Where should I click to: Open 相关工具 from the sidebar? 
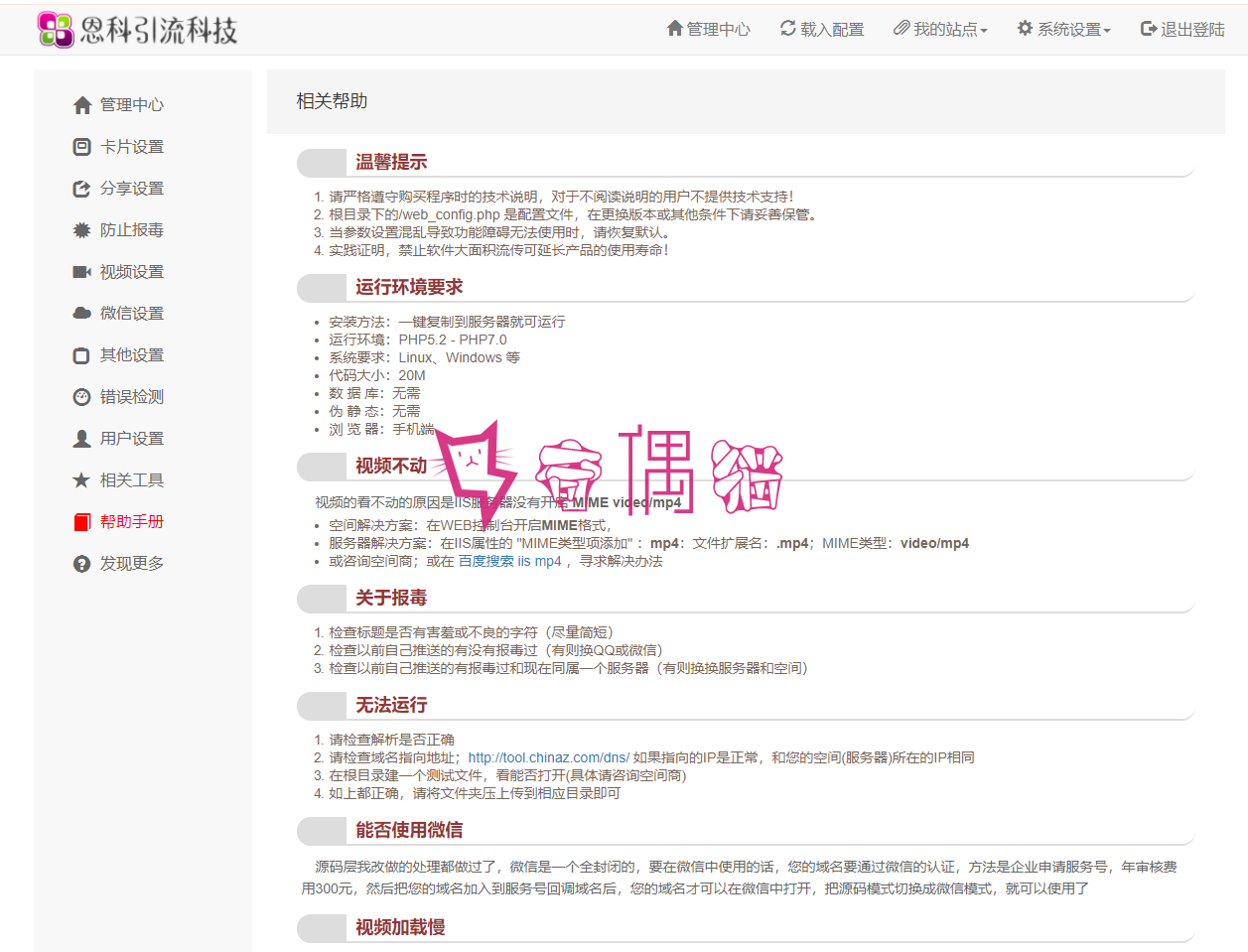pos(132,480)
